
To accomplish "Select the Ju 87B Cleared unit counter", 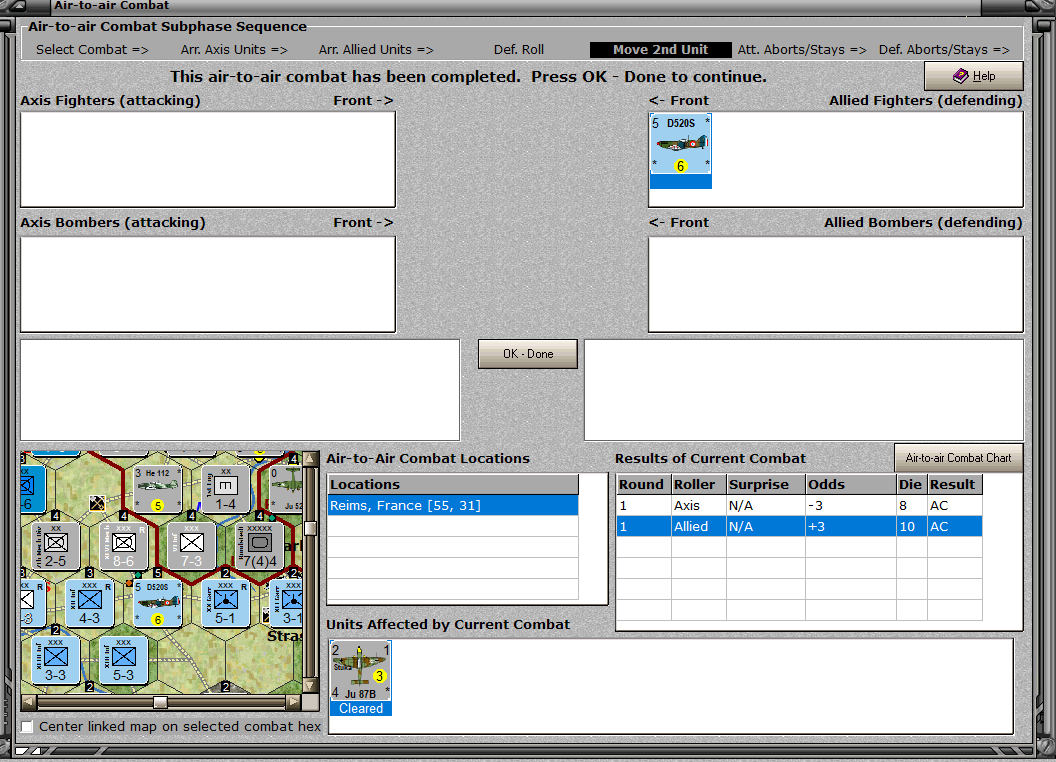I will (361, 678).
